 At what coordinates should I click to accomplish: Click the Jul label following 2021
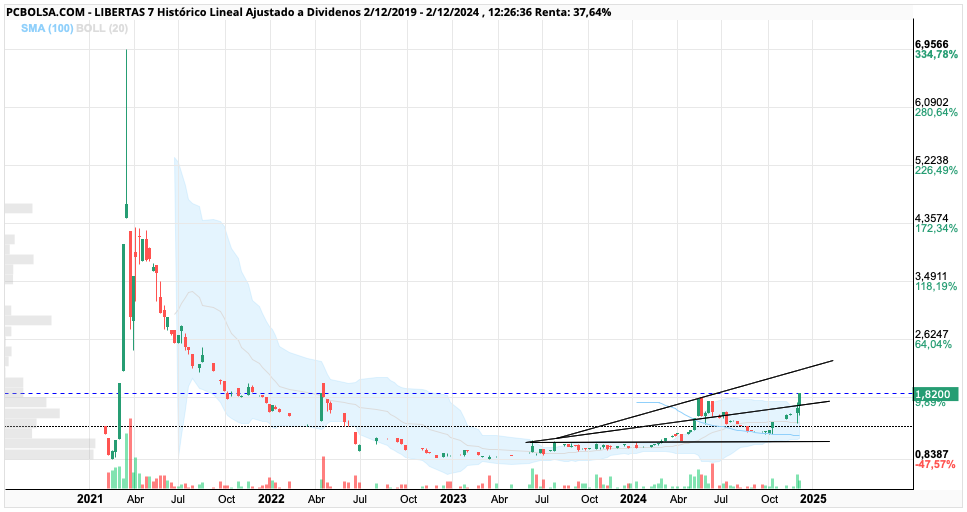[x=178, y=499]
